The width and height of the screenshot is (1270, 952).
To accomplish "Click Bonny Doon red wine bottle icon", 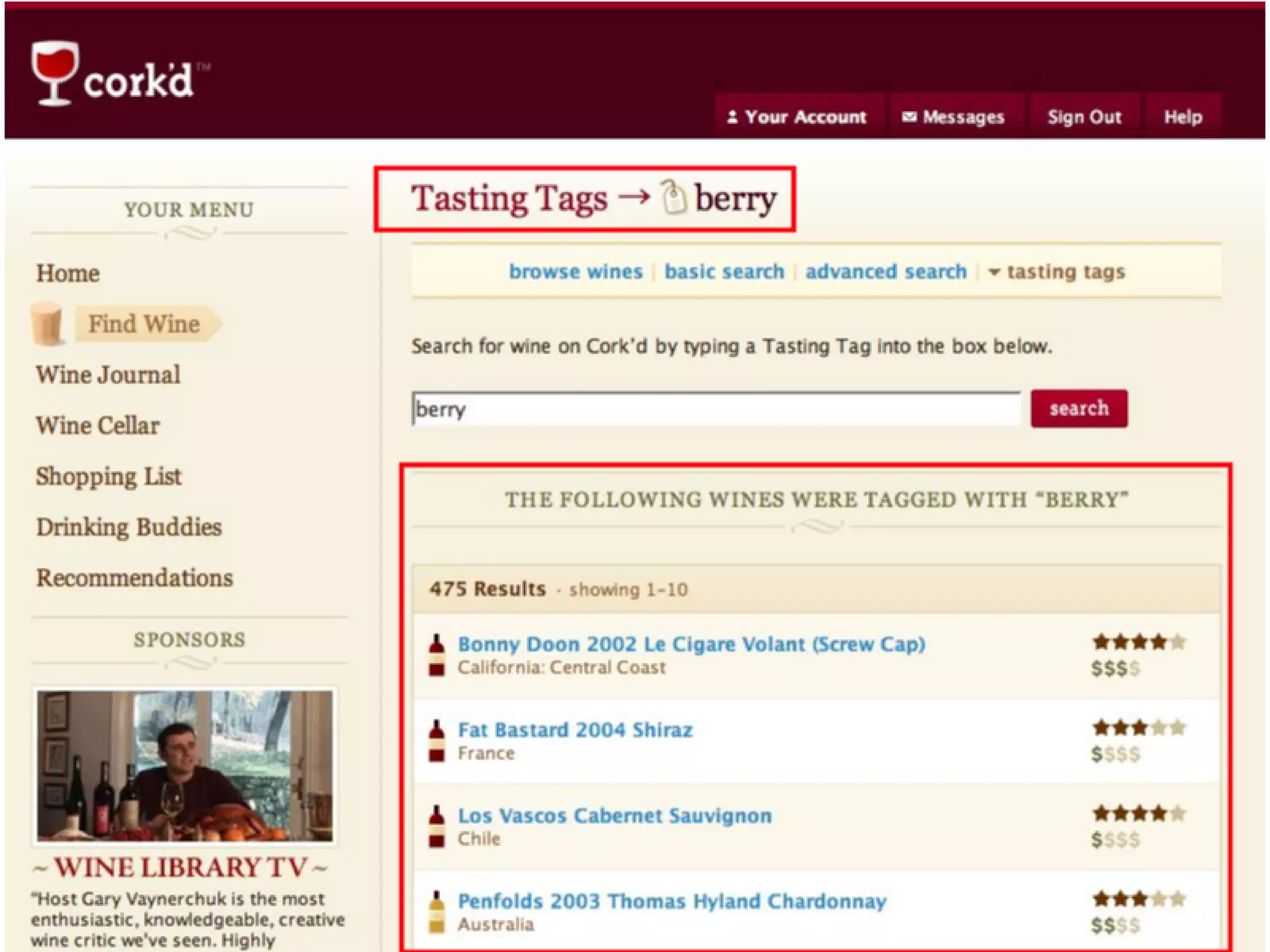I will tap(437, 655).
